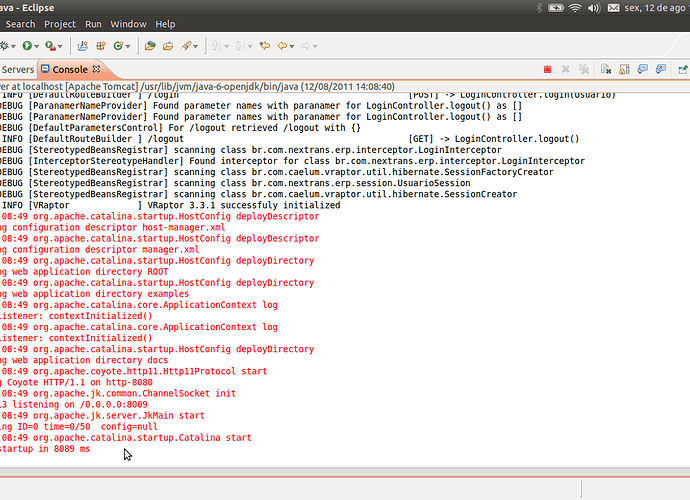Open the Search menu
This screenshot has height=500, width=690.
point(20,24)
